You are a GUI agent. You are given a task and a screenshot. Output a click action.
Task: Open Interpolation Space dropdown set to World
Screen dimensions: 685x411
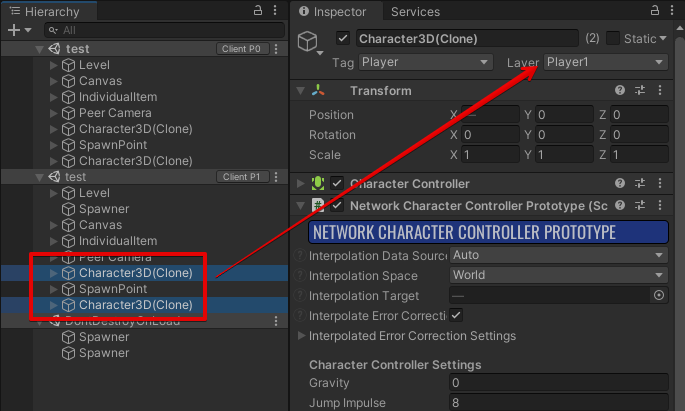[559, 275]
